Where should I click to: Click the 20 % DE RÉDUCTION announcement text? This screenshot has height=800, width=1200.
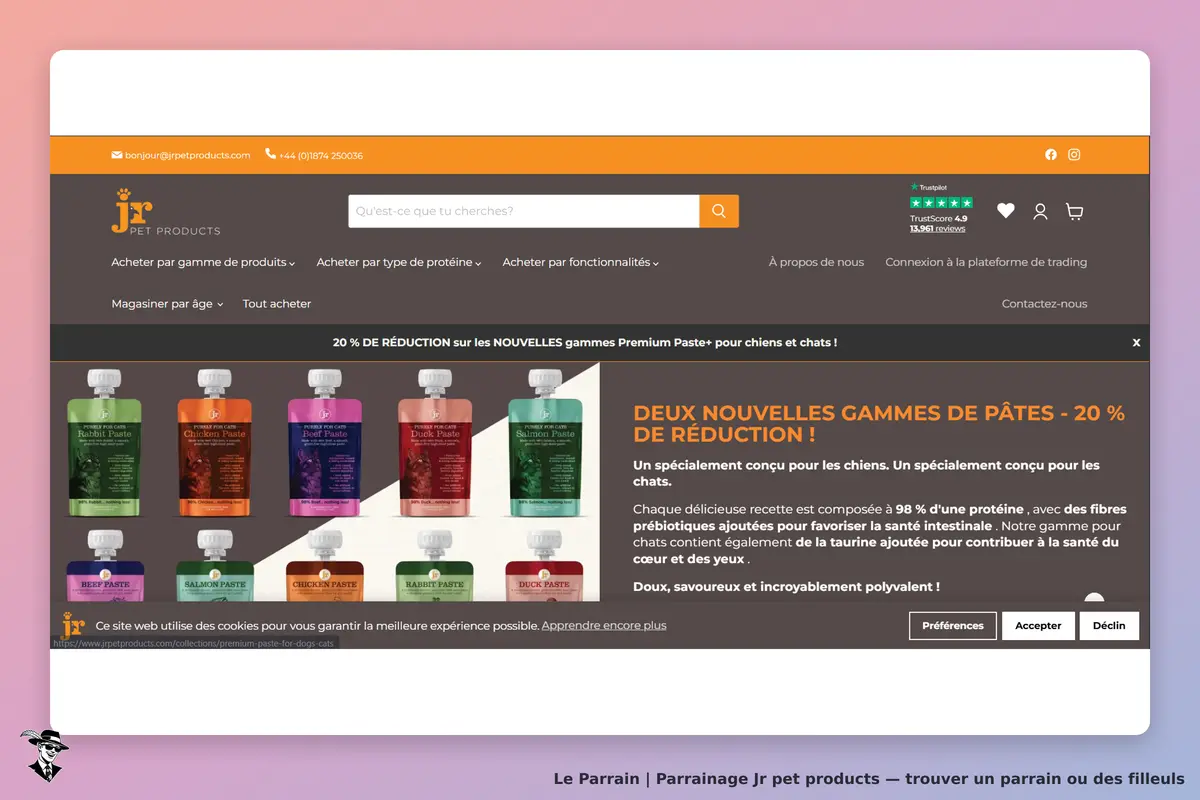(585, 342)
